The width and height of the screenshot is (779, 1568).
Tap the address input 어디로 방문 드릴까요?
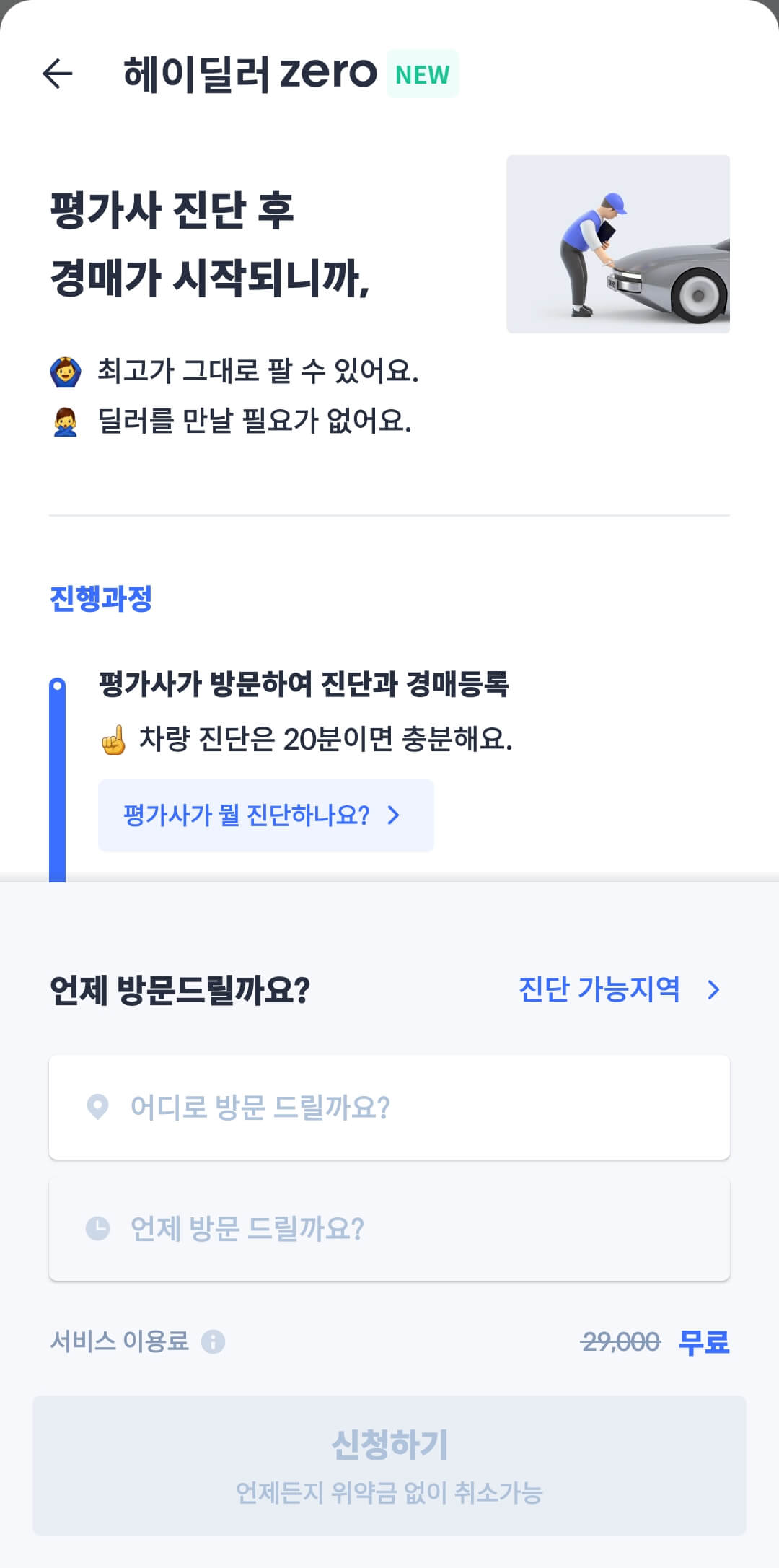[x=389, y=1108]
